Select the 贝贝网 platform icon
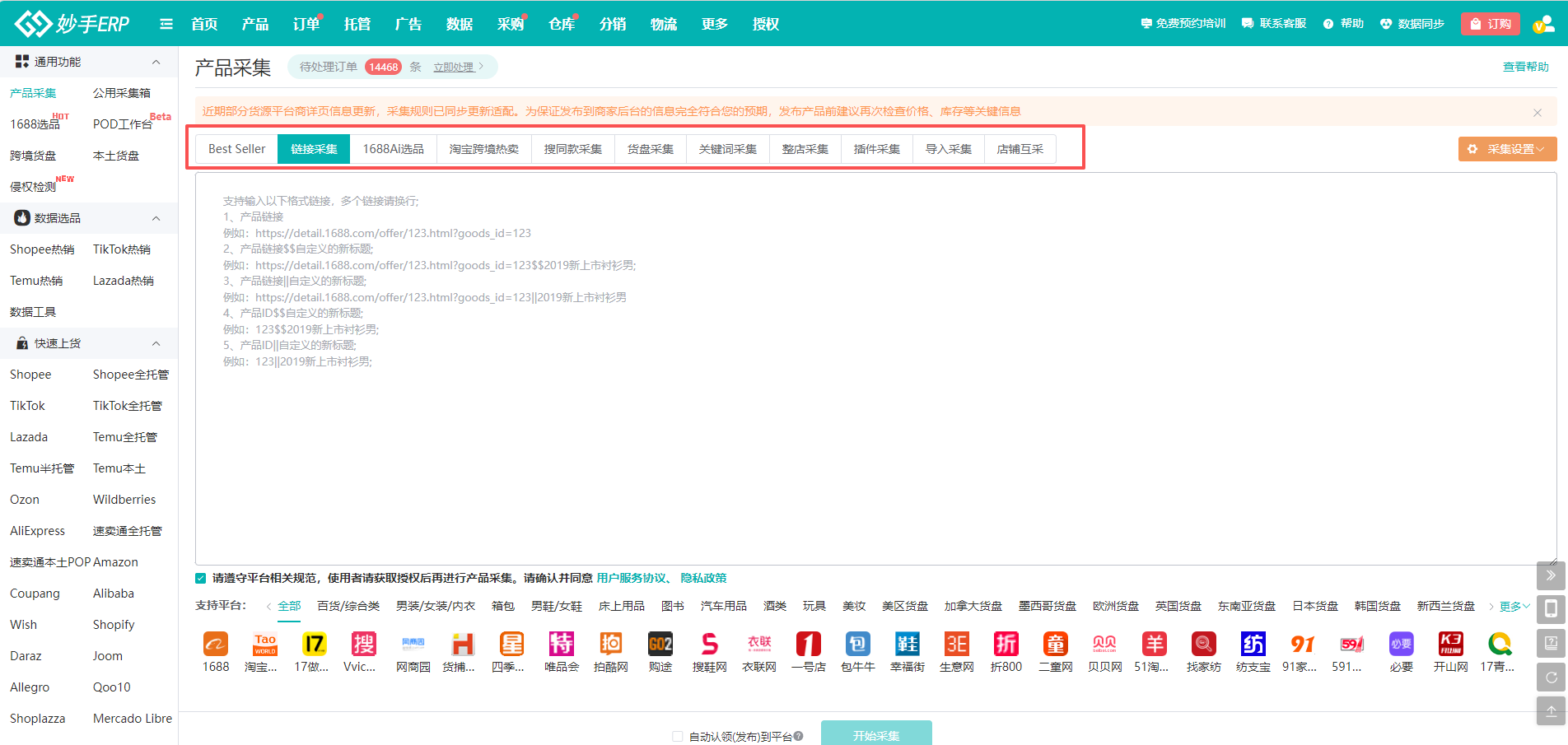 coord(1105,643)
